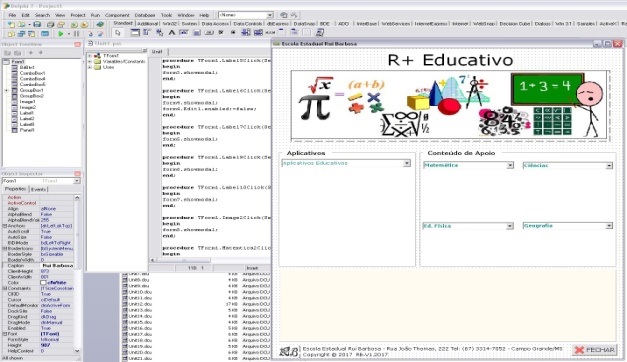
Task: Open the Geografia combo box
Action: (609, 226)
